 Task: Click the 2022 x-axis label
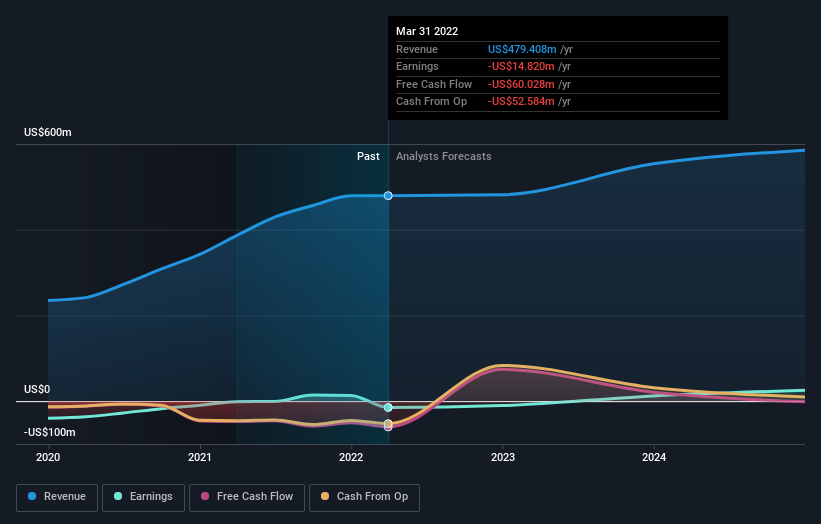pyautogui.click(x=351, y=457)
